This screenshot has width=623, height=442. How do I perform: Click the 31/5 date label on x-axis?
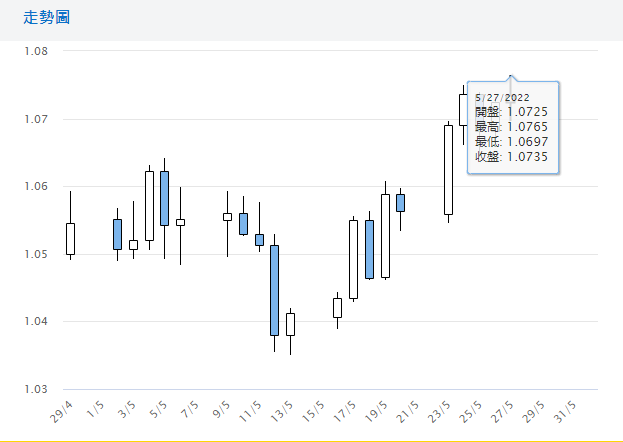click(565, 413)
